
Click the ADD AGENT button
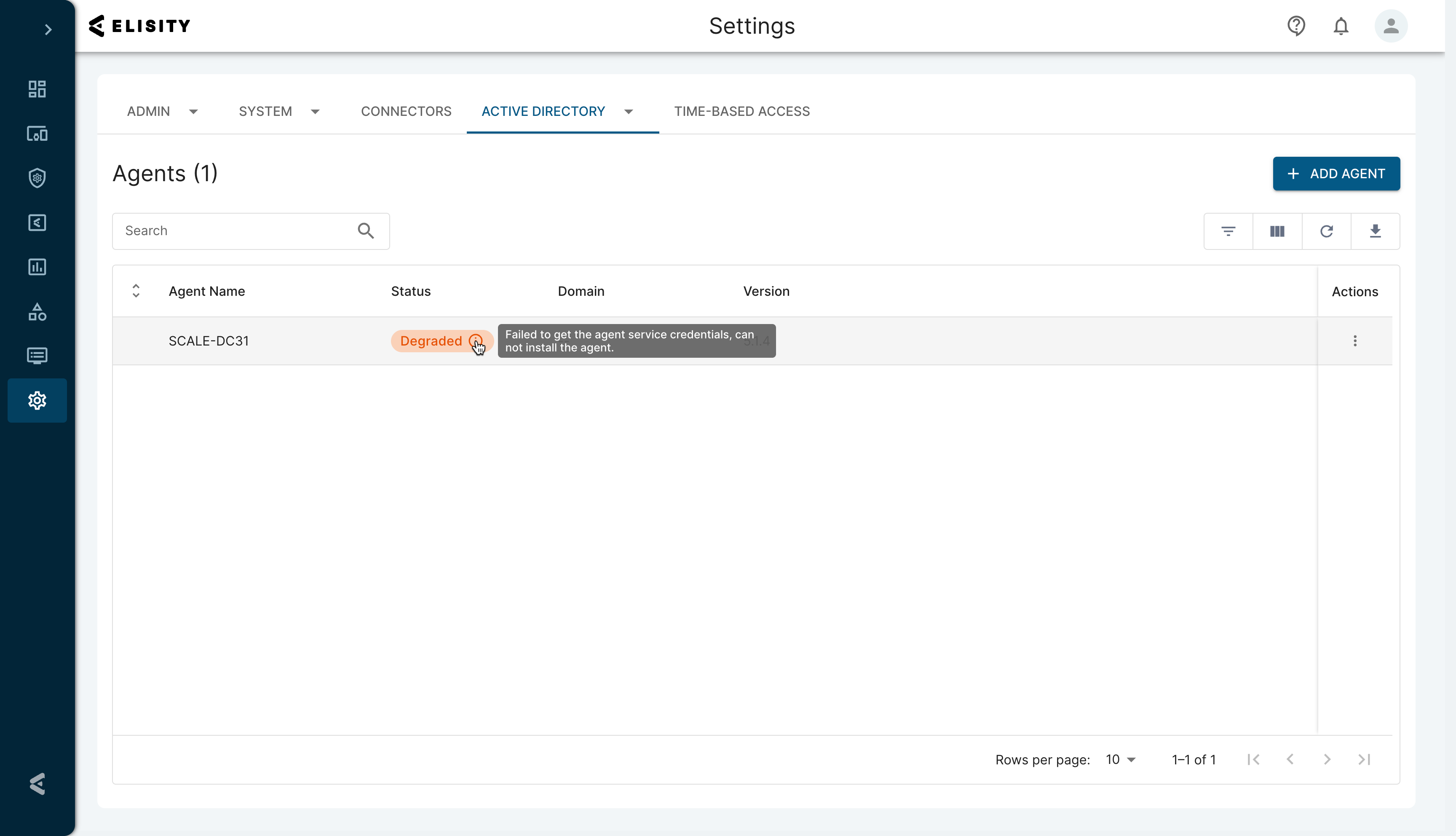coord(1336,174)
